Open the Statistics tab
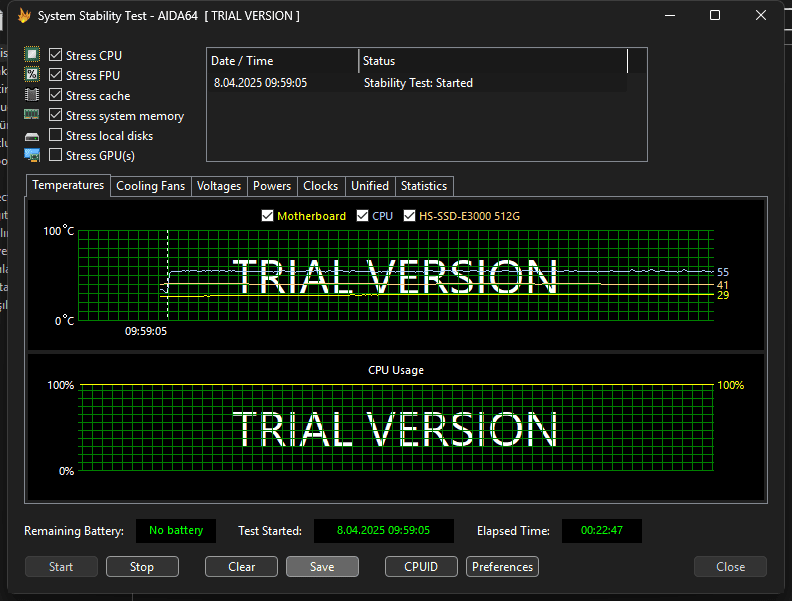The width and height of the screenshot is (792, 601). click(424, 186)
